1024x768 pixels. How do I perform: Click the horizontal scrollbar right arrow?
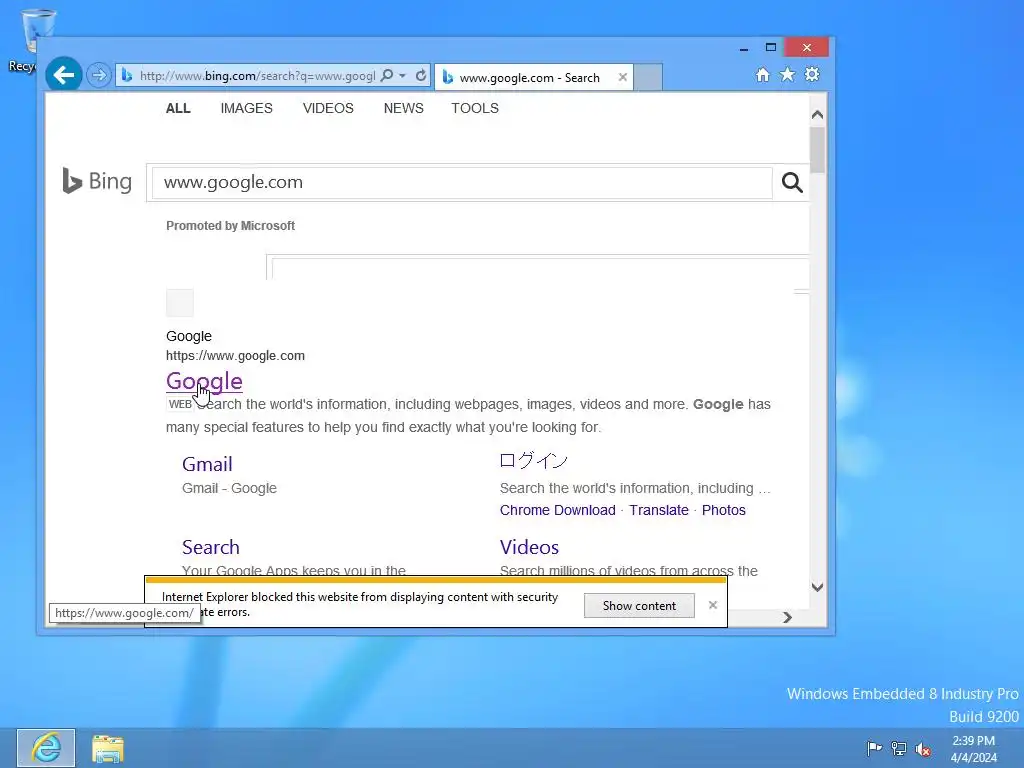(788, 617)
